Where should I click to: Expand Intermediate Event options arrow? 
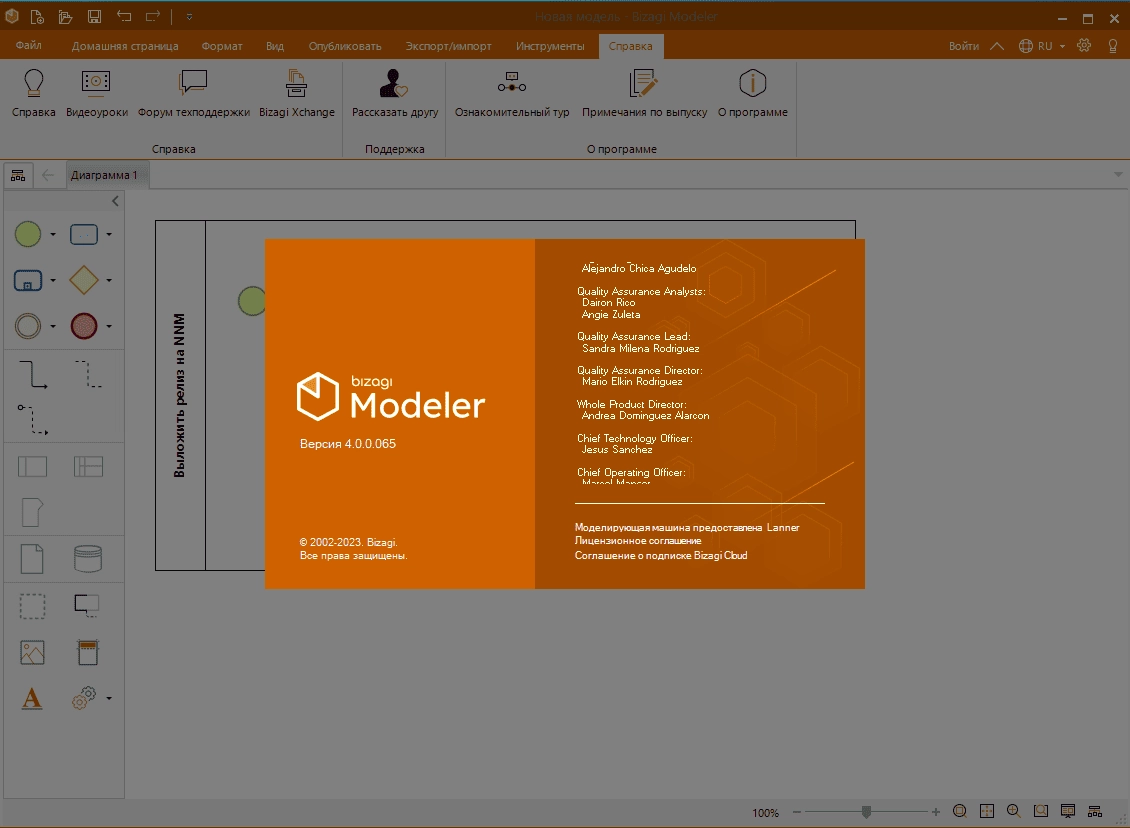pyautogui.click(x=53, y=326)
